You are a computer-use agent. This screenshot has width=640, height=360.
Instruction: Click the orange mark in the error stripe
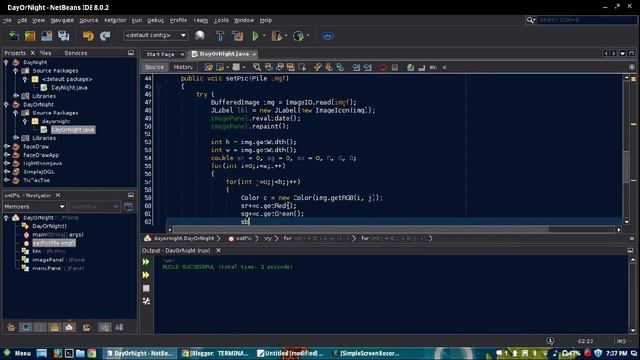(x=633, y=124)
